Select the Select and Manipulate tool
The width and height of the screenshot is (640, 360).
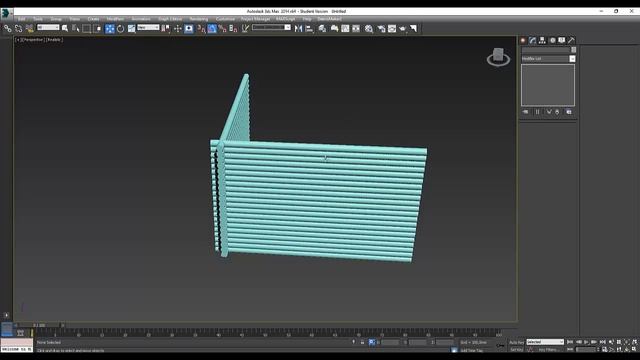click(178, 29)
